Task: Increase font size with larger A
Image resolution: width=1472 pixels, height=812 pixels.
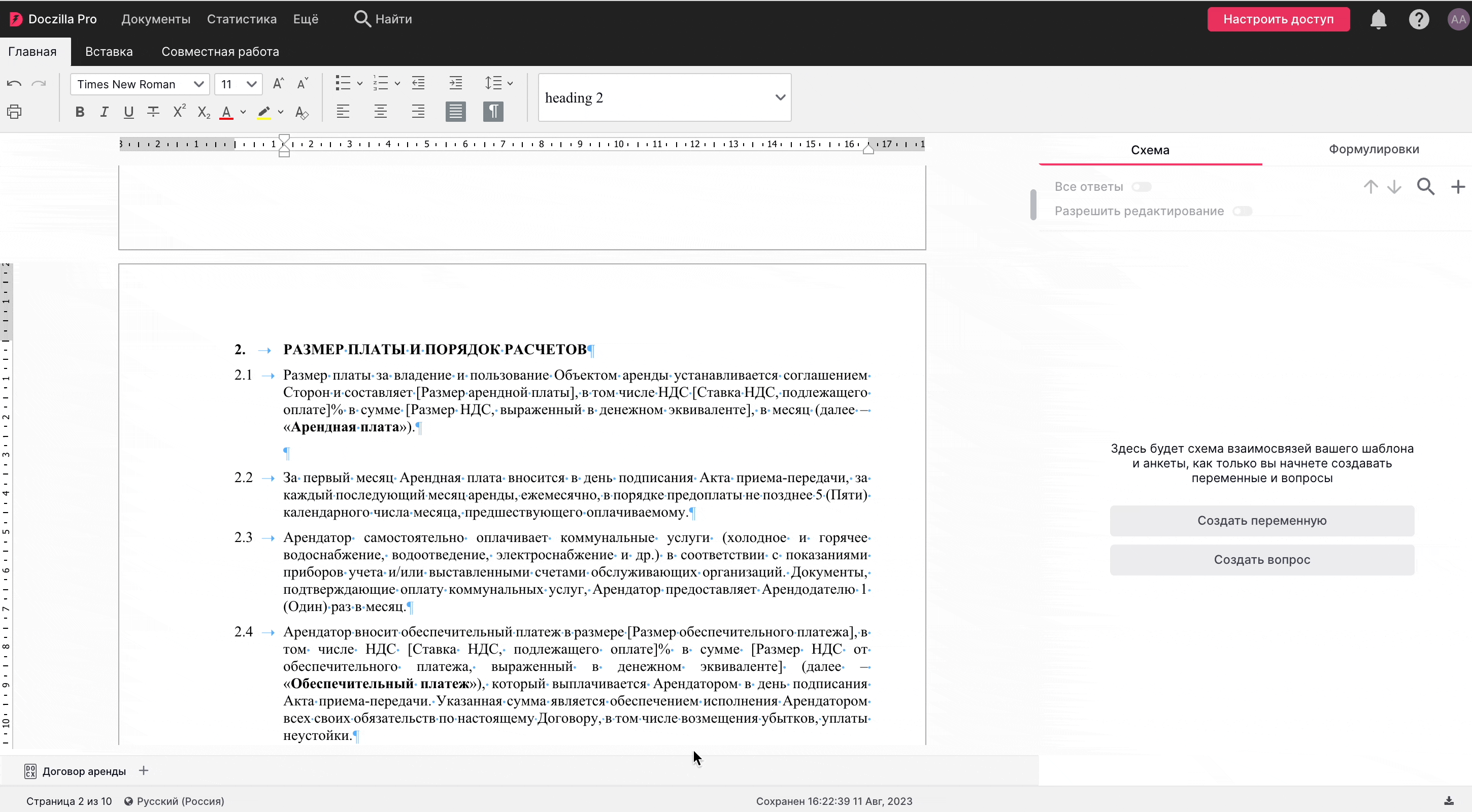Action: [x=278, y=83]
